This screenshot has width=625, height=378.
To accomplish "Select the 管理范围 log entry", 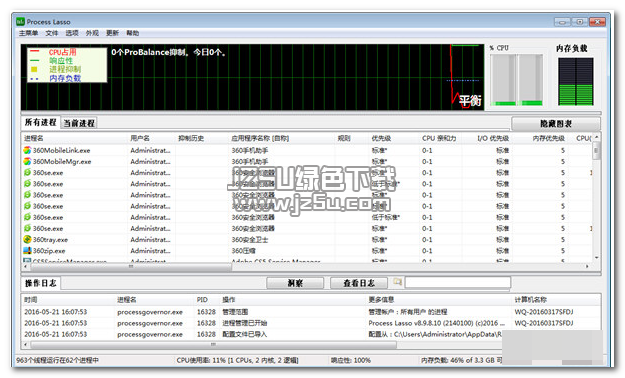I will click(x=311, y=312).
